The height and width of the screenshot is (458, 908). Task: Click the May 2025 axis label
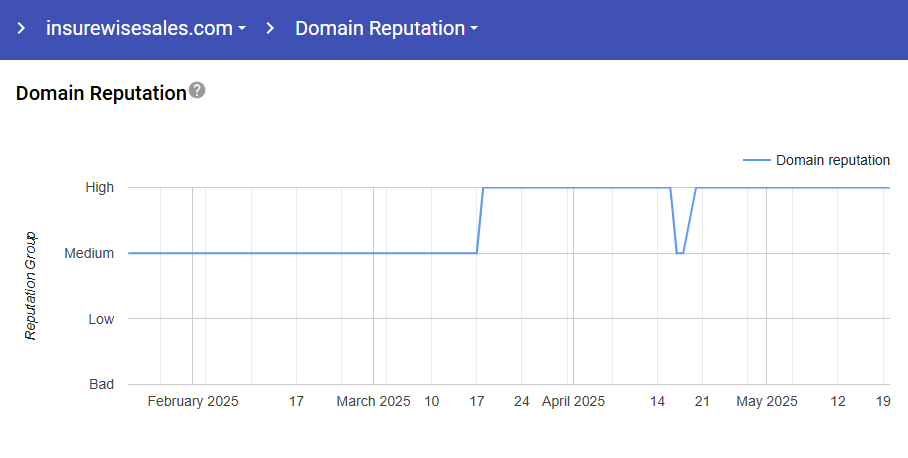(767, 401)
